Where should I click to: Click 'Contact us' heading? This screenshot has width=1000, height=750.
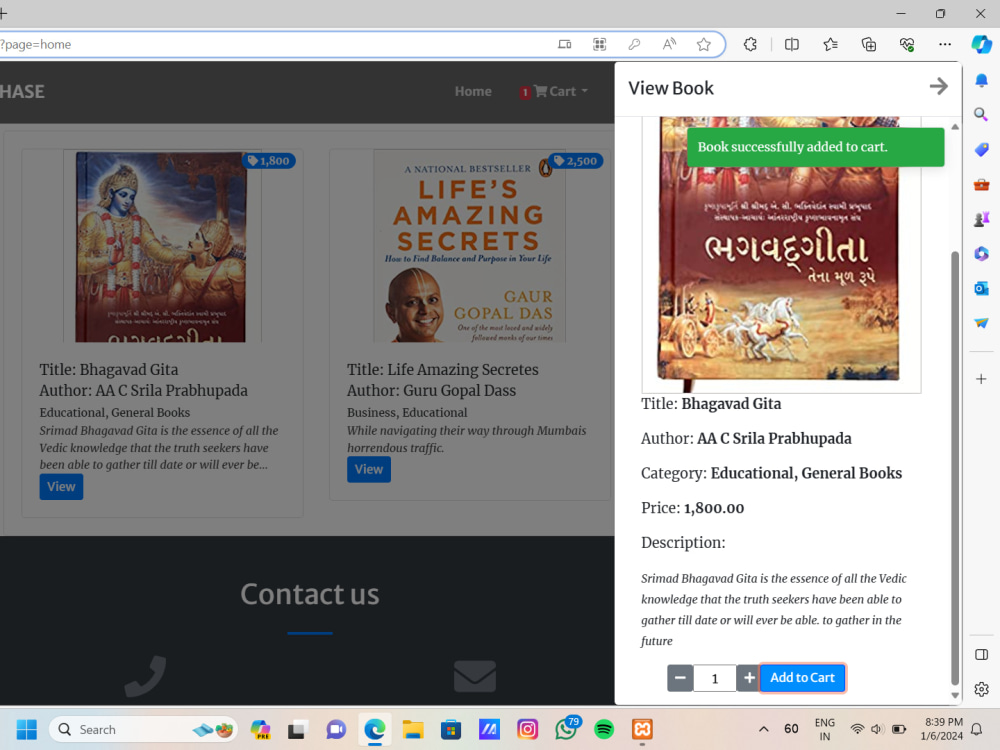[x=309, y=594]
